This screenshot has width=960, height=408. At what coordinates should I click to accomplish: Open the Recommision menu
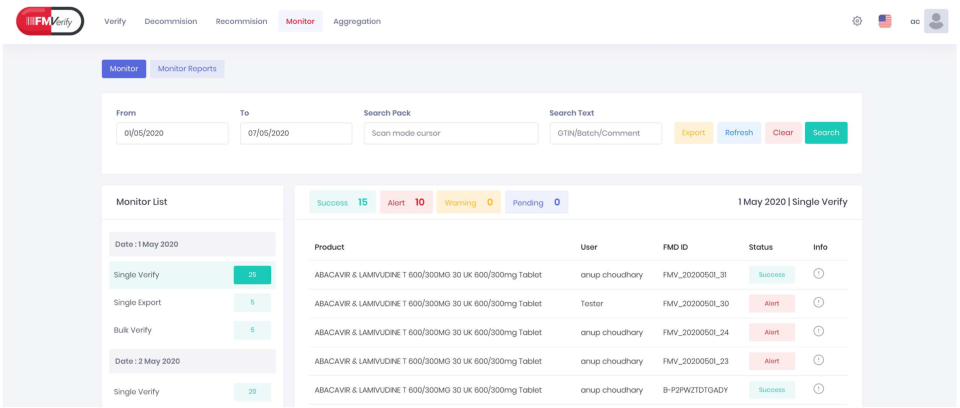click(x=241, y=21)
